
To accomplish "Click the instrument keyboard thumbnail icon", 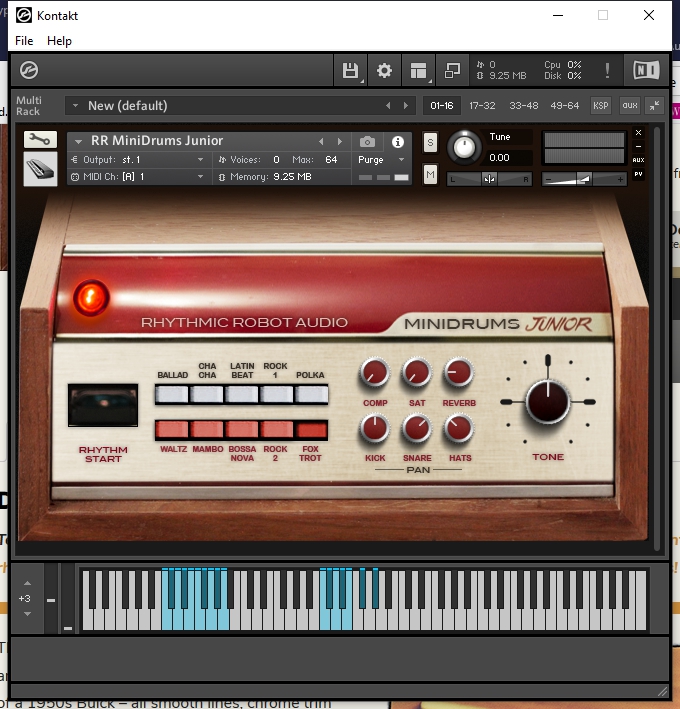I will click(40, 169).
